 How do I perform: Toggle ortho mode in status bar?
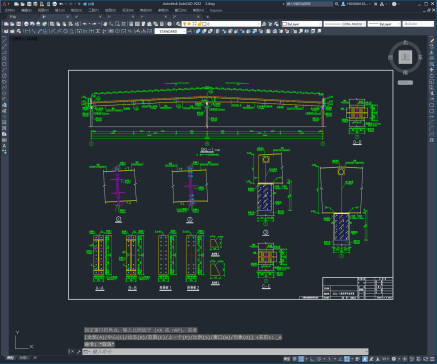click(x=312, y=359)
